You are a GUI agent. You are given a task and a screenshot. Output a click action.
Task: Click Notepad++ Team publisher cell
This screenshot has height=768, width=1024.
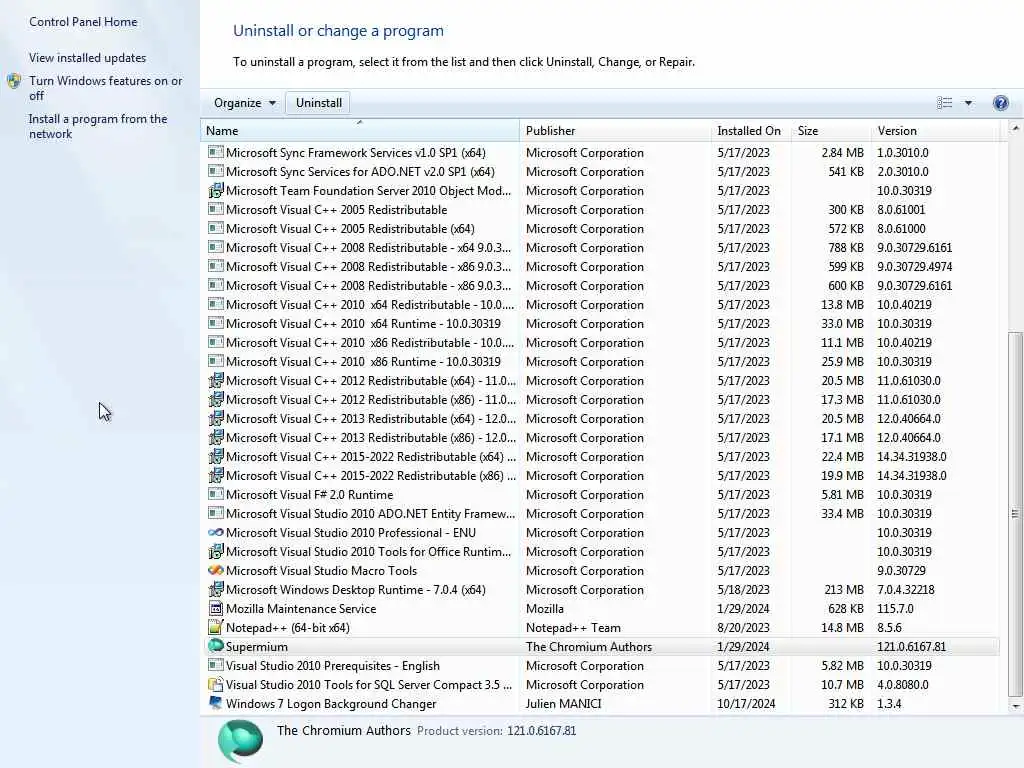click(573, 628)
